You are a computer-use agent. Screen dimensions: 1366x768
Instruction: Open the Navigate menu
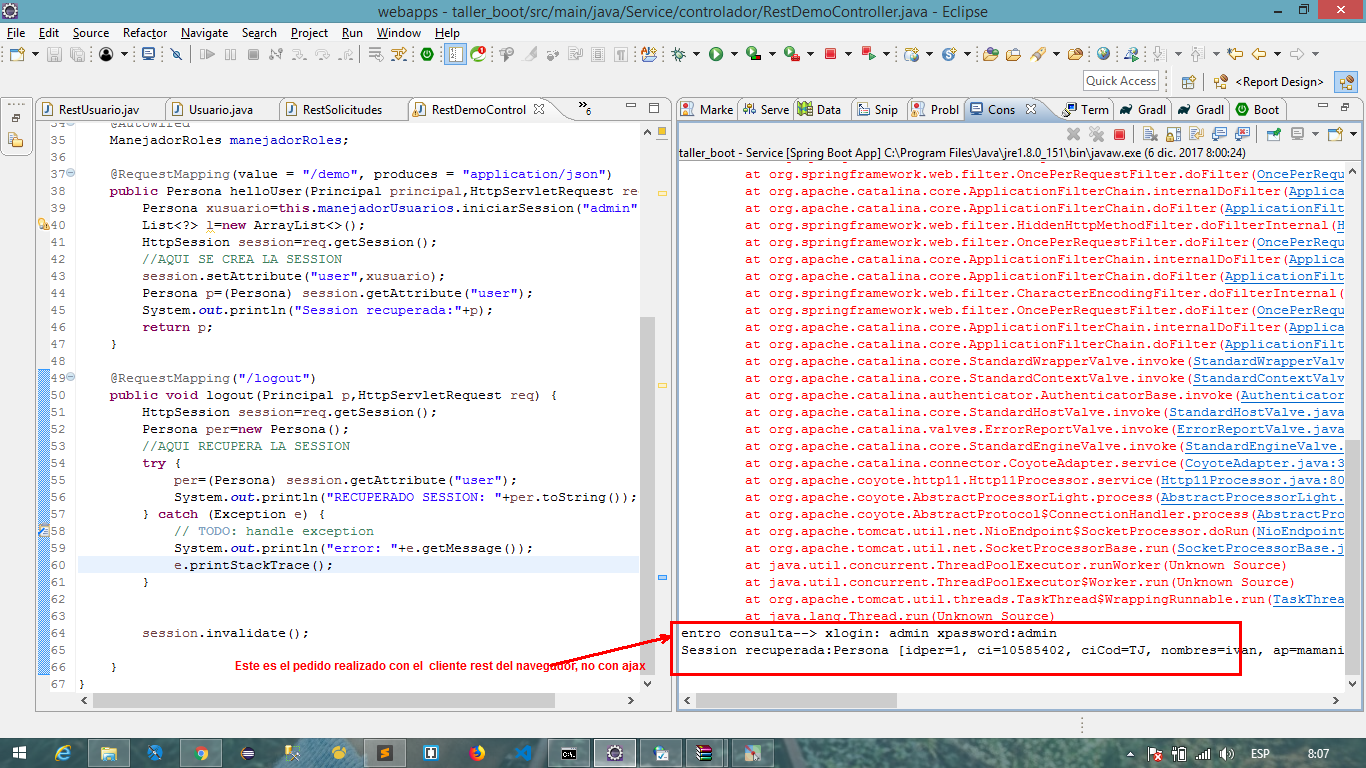(x=205, y=33)
